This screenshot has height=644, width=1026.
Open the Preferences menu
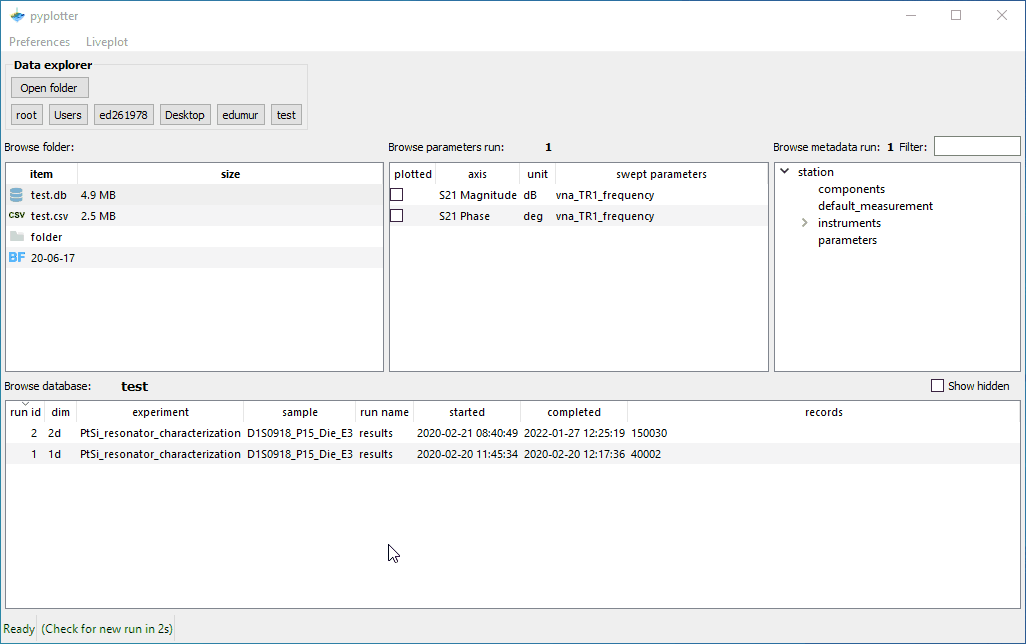[39, 42]
